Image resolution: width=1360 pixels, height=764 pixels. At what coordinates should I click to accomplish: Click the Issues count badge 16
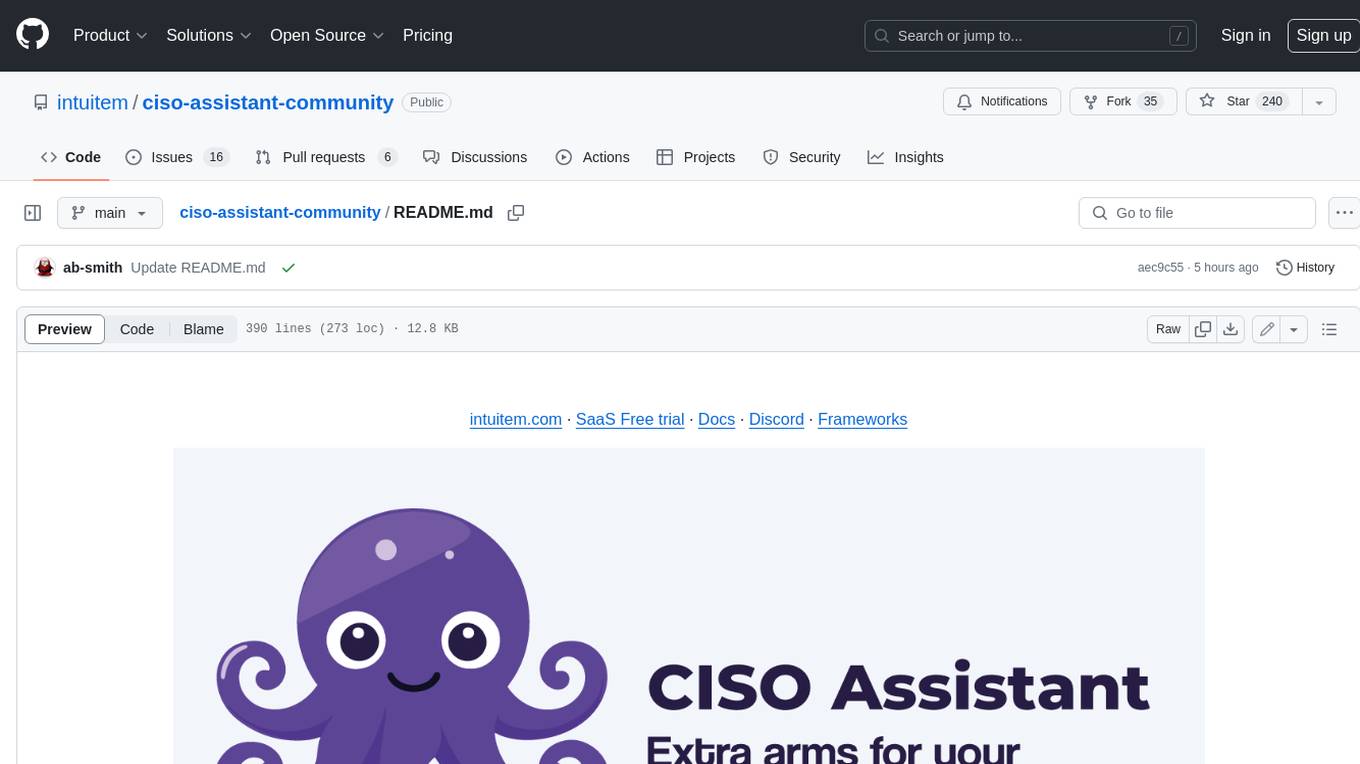(x=216, y=157)
